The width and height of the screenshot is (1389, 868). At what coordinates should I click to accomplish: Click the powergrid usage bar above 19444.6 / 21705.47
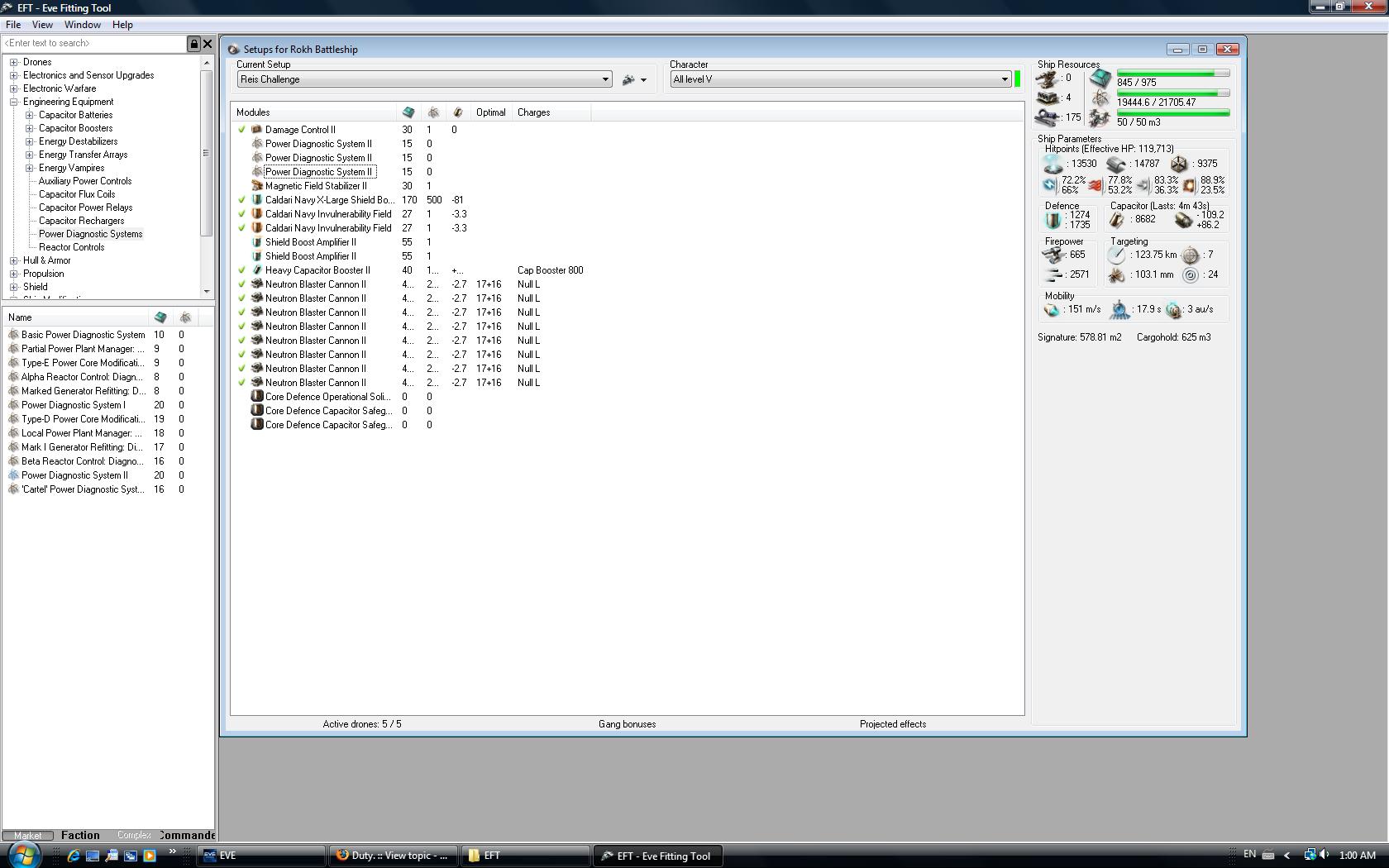pyautogui.click(x=1173, y=93)
